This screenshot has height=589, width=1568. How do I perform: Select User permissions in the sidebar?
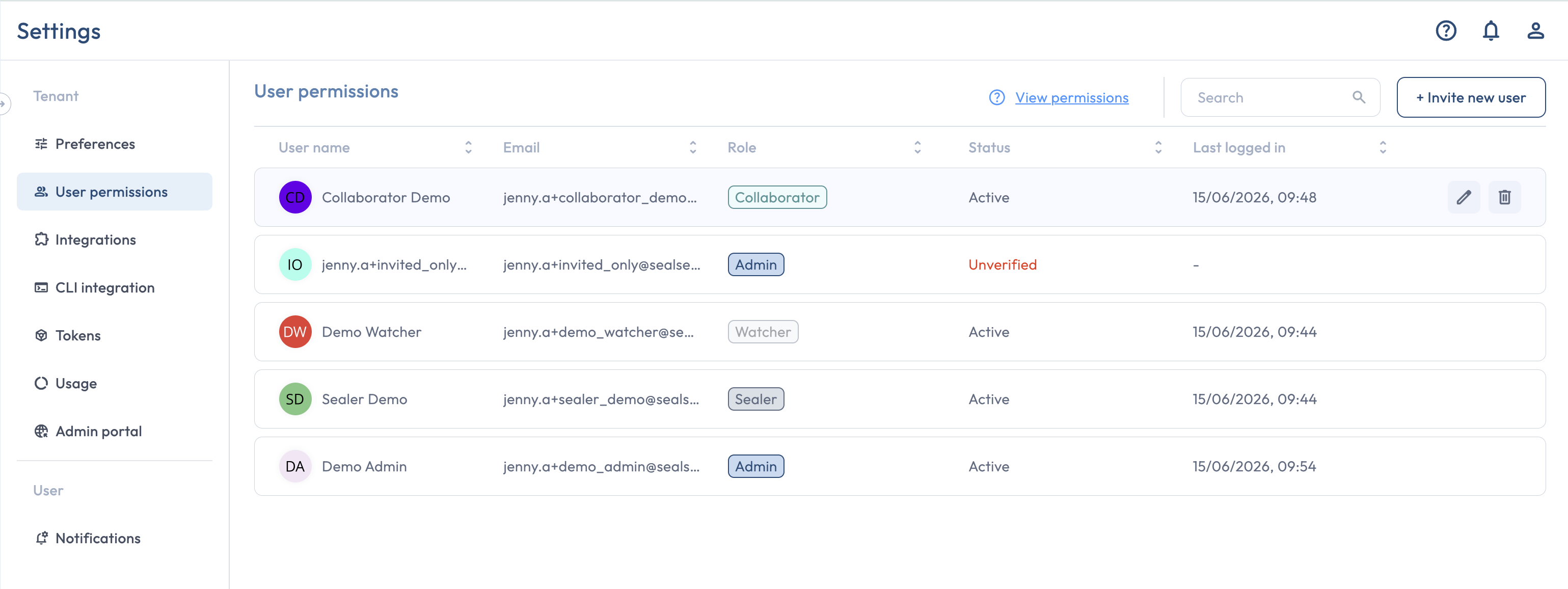pos(115,192)
